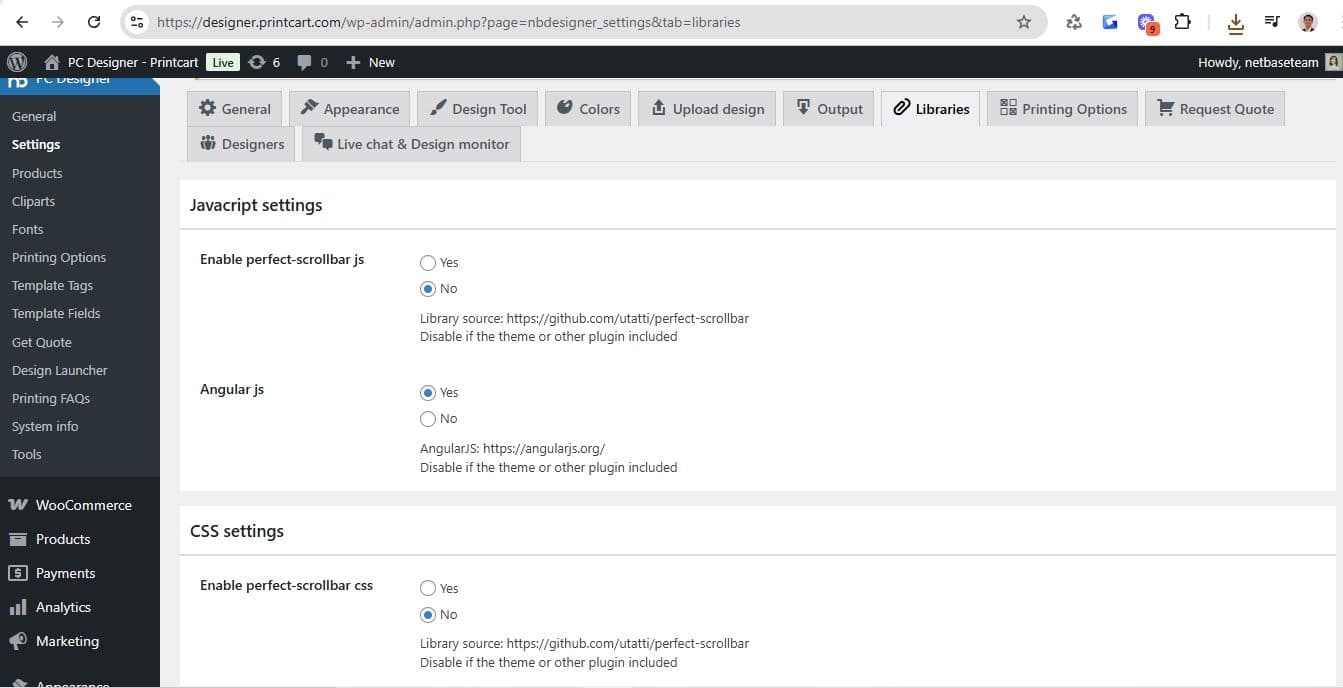1343x688 pixels.
Task: Open Fonts in the sidebar
Action: (x=28, y=229)
